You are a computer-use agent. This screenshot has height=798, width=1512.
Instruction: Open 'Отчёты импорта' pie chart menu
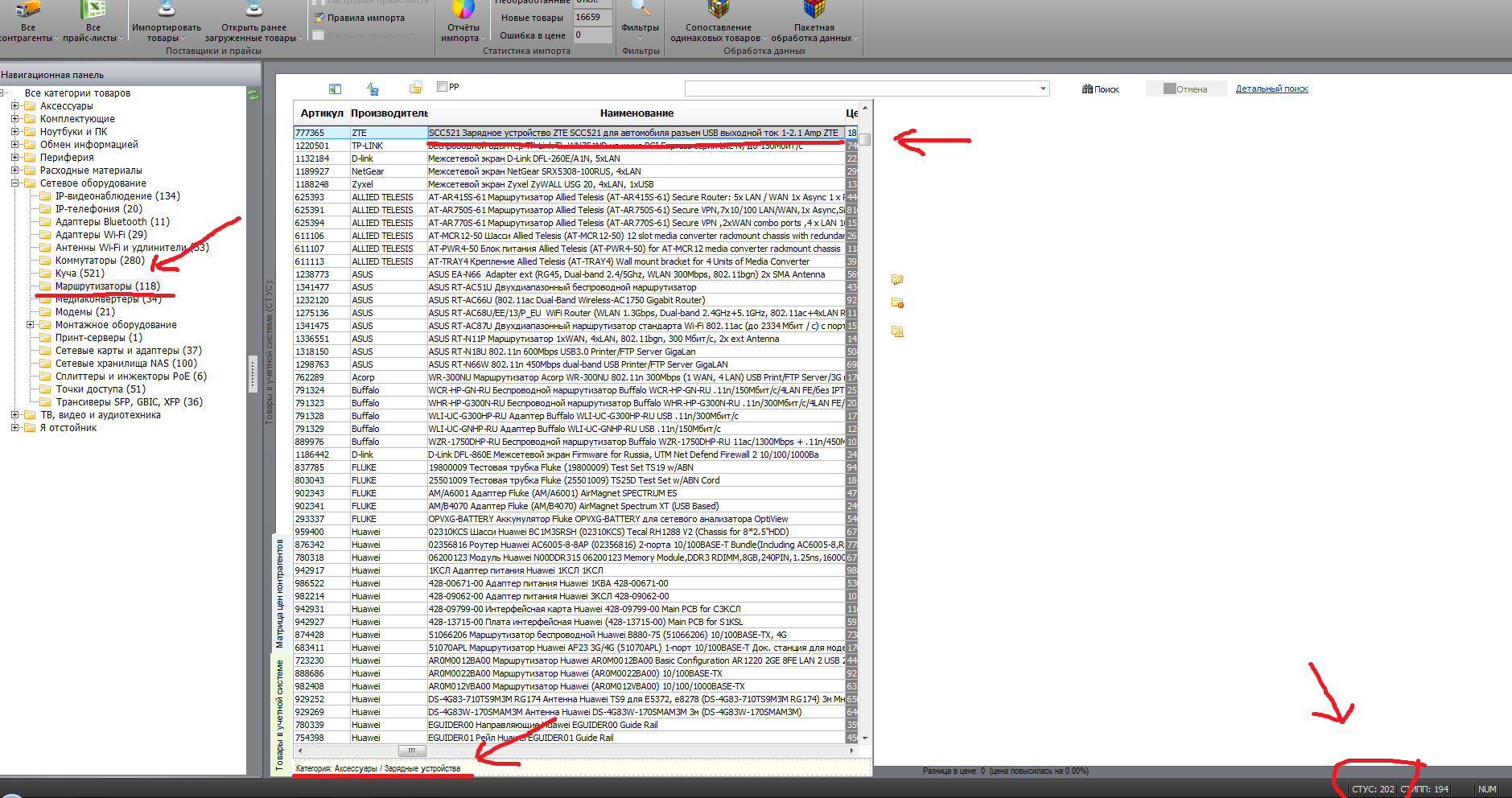click(x=463, y=23)
